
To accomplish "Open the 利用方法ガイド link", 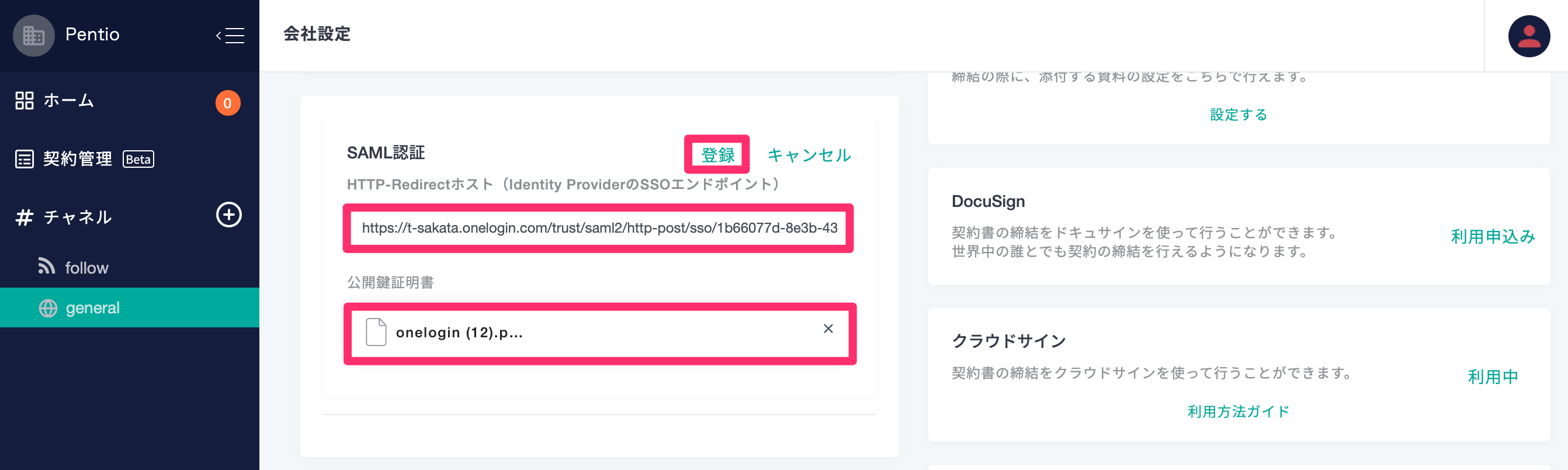I will pos(1238,412).
